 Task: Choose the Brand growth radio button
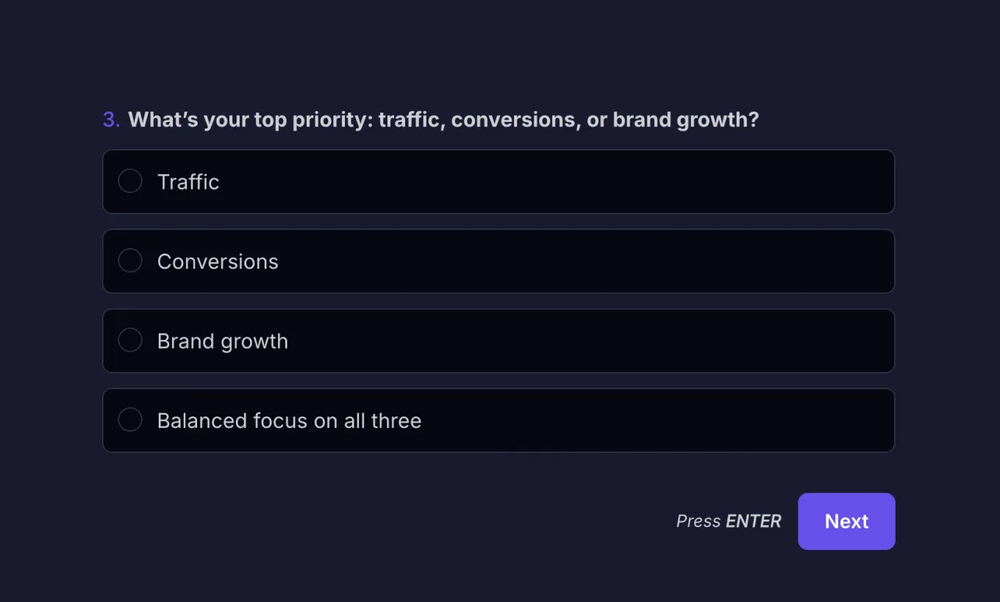tap(130, 340)
